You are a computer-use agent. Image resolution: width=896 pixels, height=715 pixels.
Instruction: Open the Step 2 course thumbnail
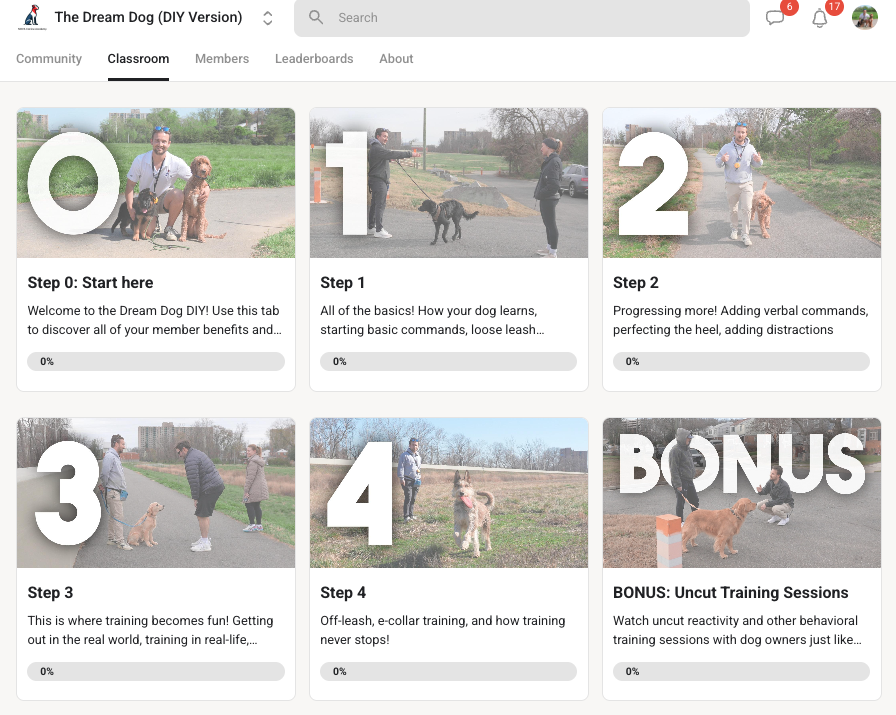(x=742, y=183)
